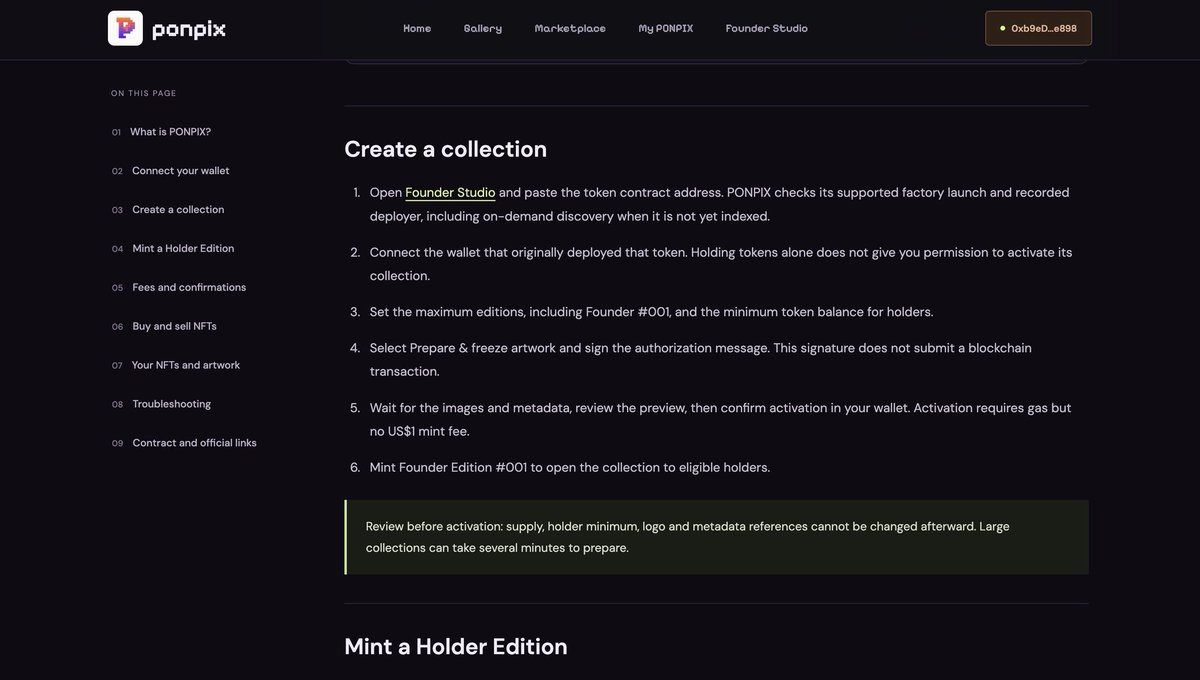The width and height of the screenshot is (1200, 680).
Task: Click the connected wallet 0xb9eD…e898 button
Action: [x=1038, y=28]
